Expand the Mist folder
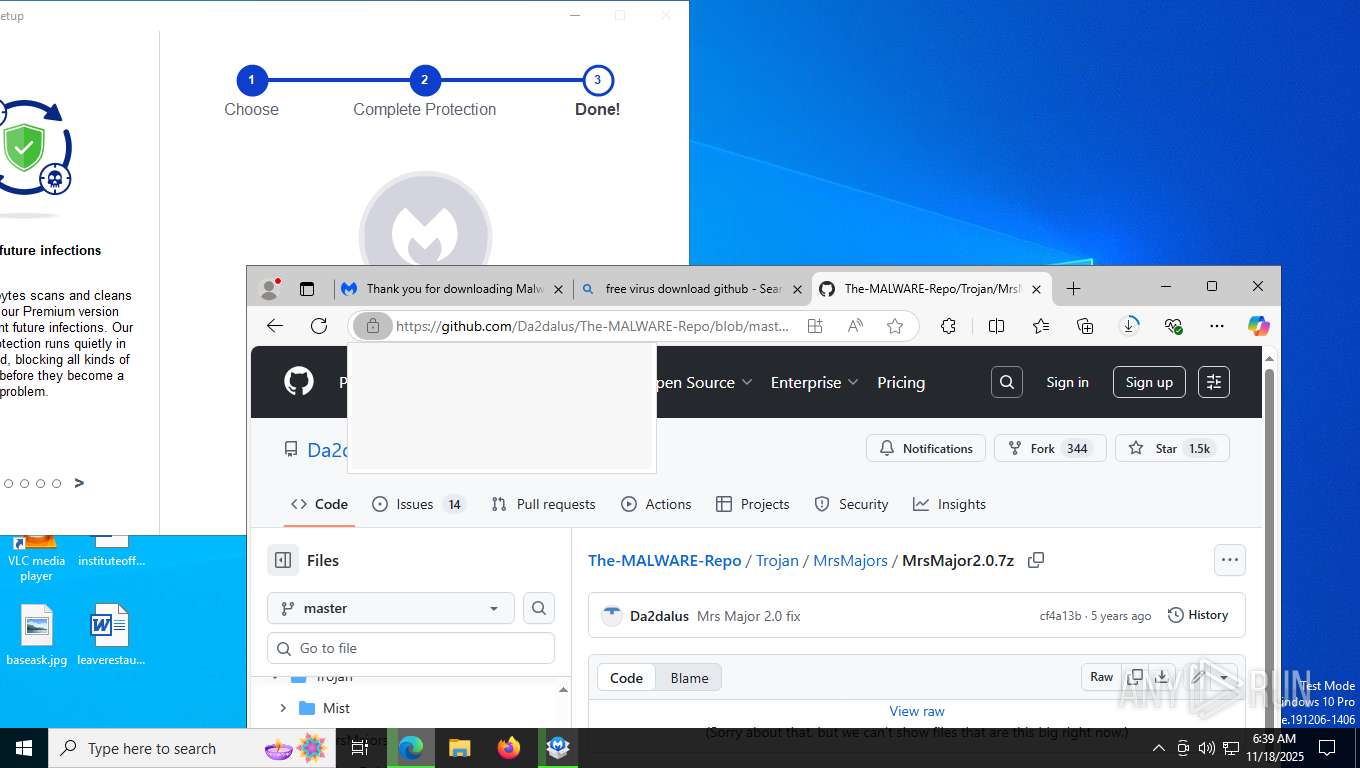1360x768 pixels. click(x=283, y=708)
